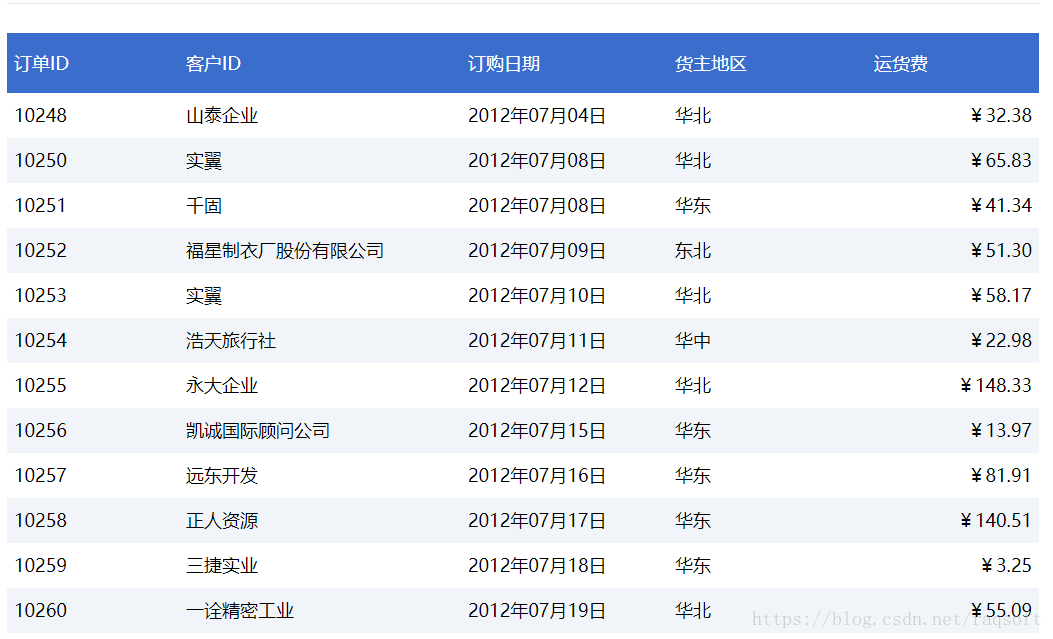The height and width of the screenshot is (639, 1053).
Task: Select order ID cell 10255
Action: tap(41, 385)
